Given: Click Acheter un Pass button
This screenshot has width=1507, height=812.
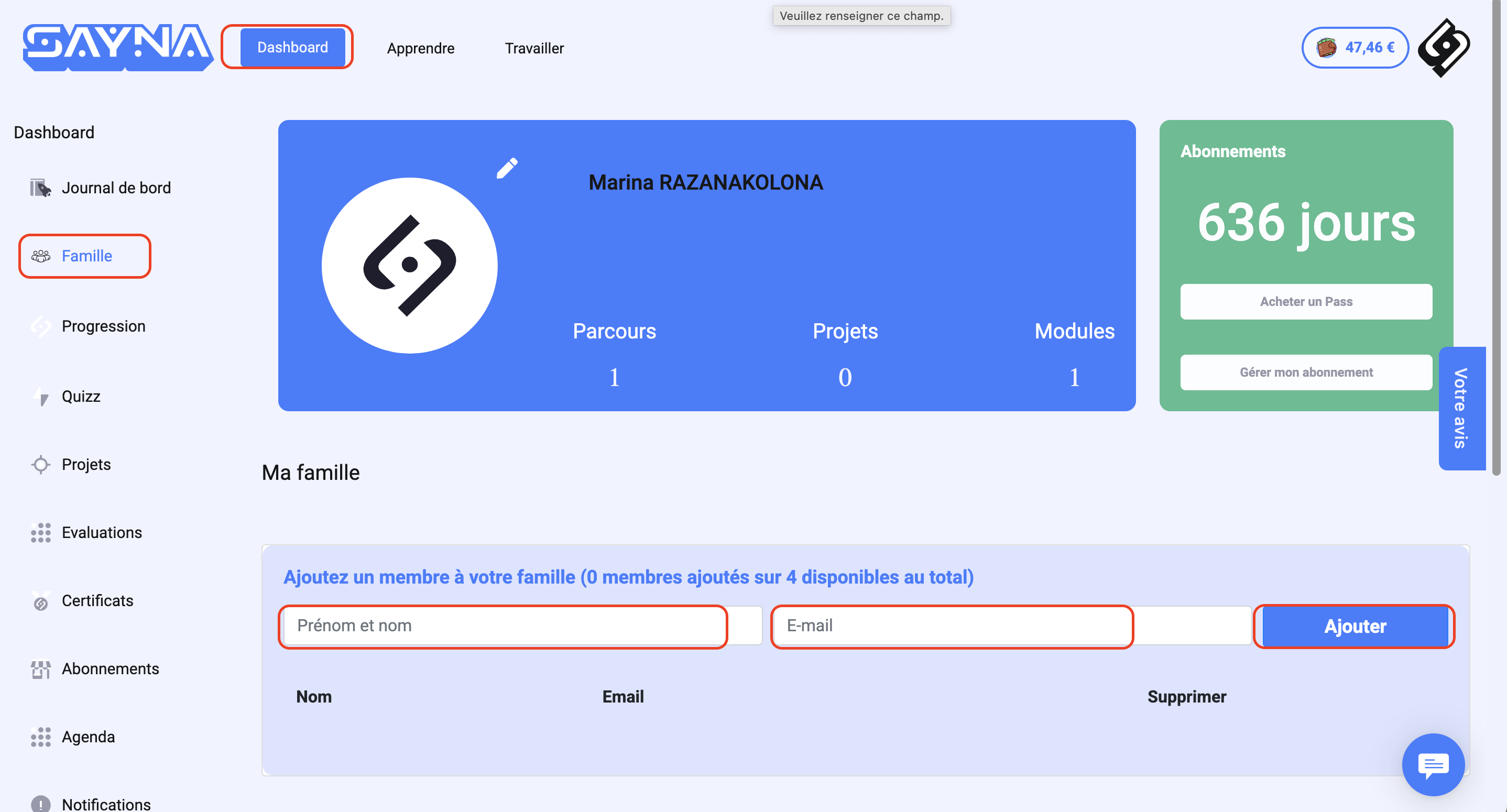Looking at the screenshot, I should pos(1306,302).
